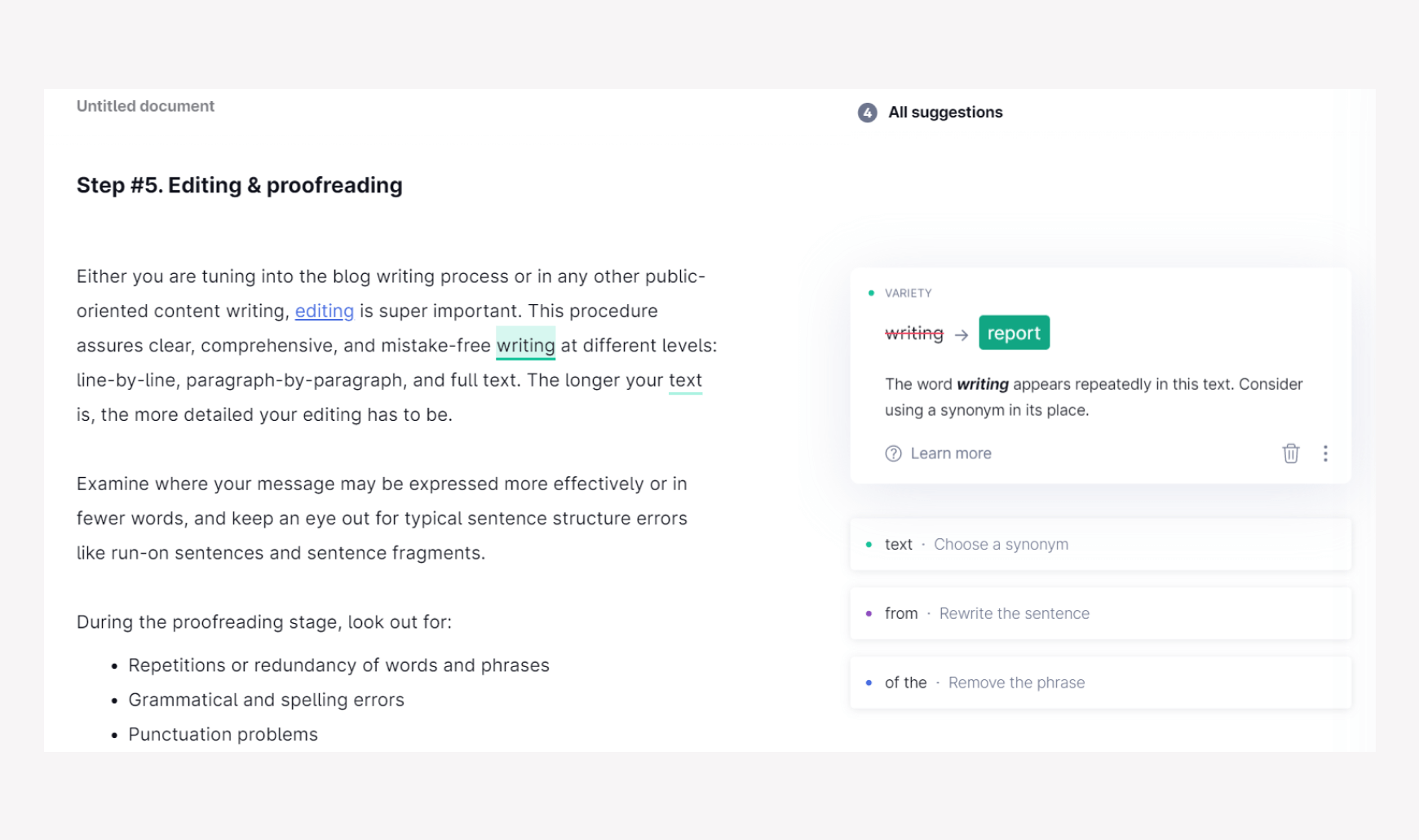
Task: Click the Untitled document title field
Action: (x=145, y=106)
